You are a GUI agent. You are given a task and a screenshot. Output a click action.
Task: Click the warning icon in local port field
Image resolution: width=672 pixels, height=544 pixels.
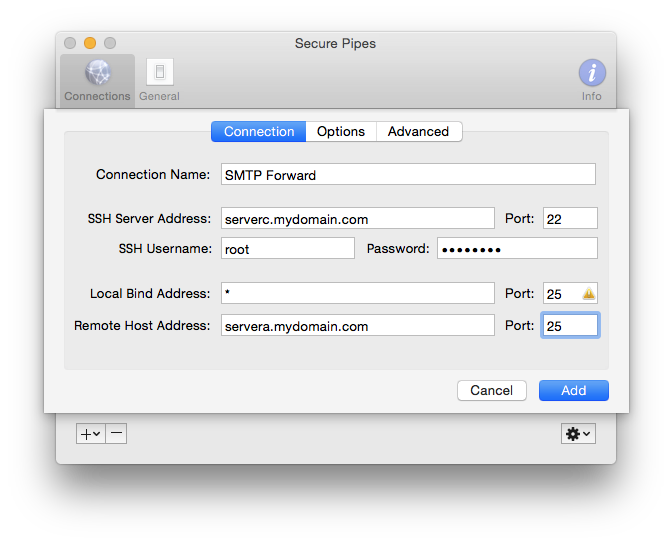coord(588,293)
